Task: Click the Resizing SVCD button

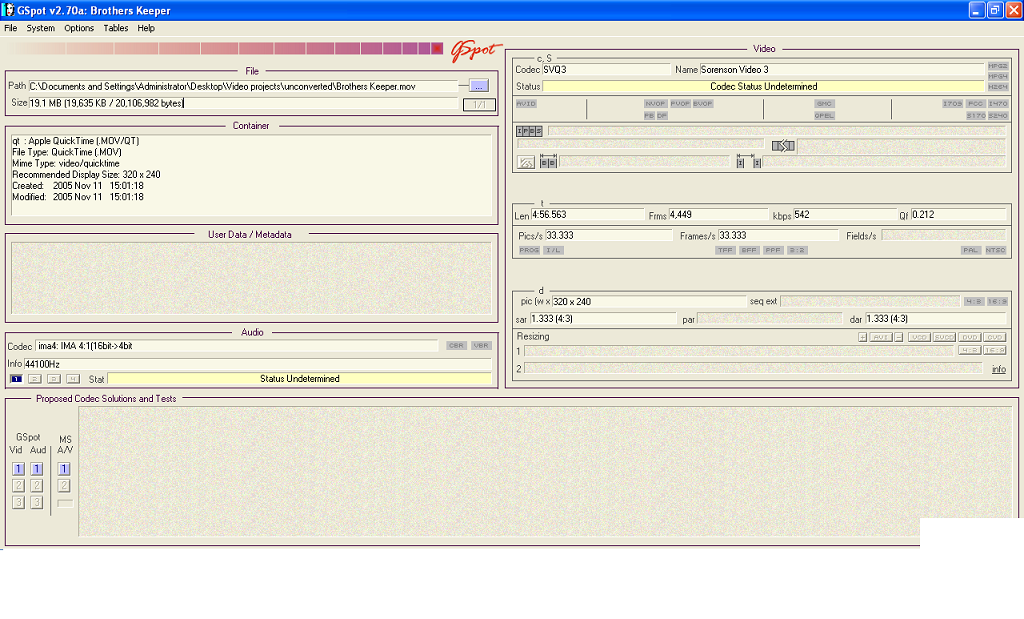Action: pyautogui.click(x=944, y=337)
